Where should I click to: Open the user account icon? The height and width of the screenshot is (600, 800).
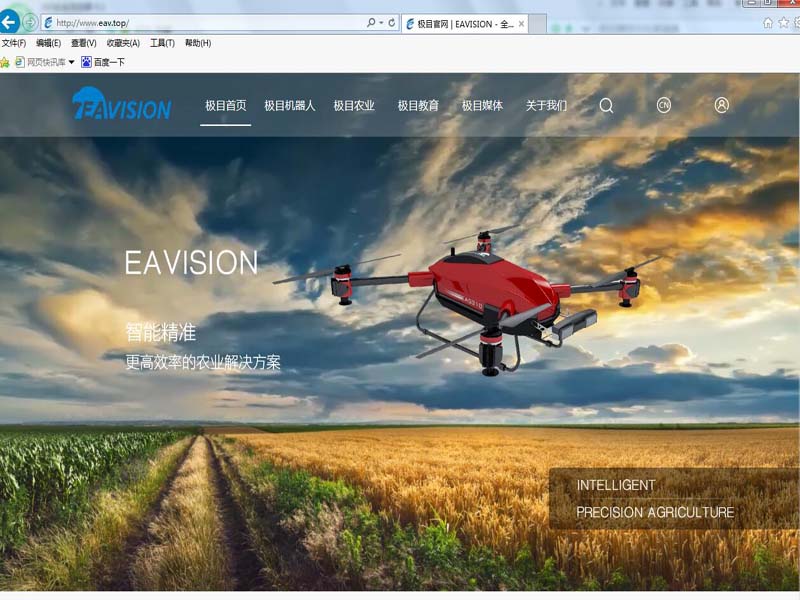721,105
